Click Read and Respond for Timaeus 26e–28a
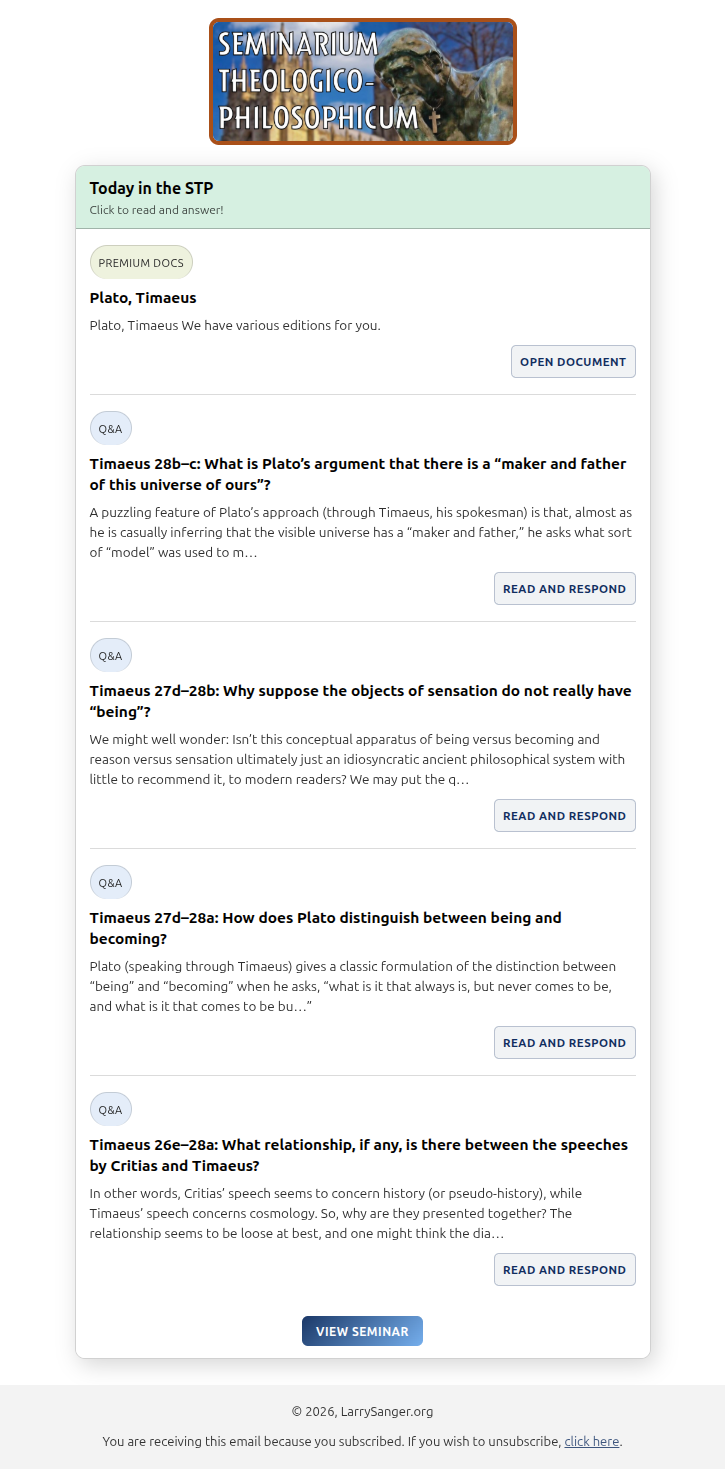This screenshot has height=1469, width=725. 565,1270
